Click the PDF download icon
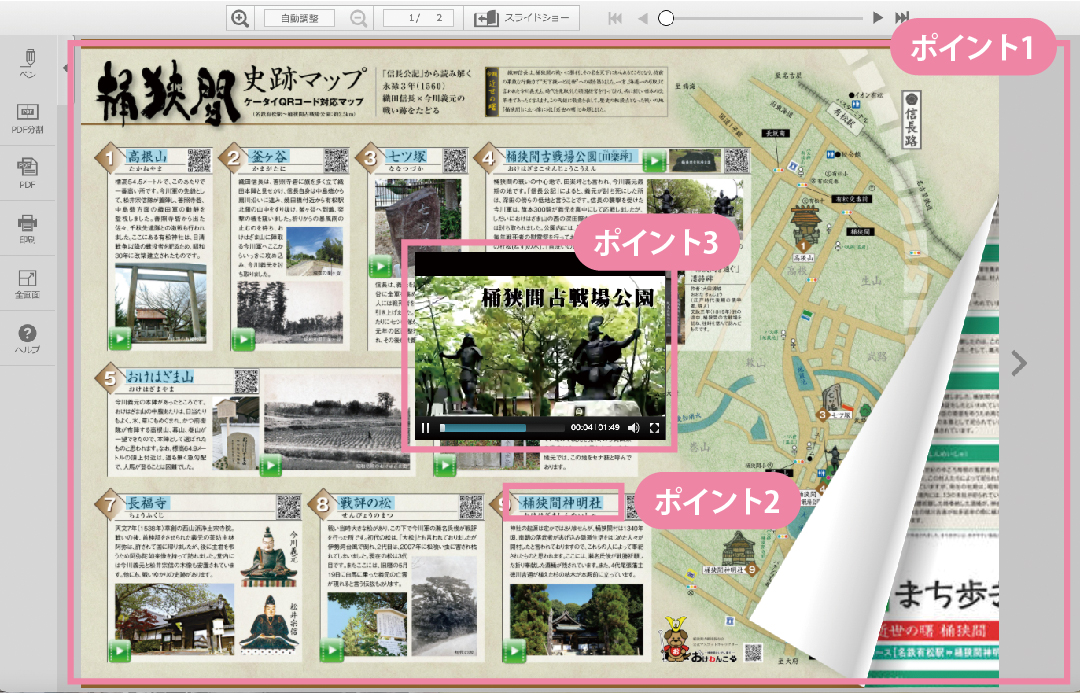Viewport: 1080px width, 693px height. click(28, 171)
